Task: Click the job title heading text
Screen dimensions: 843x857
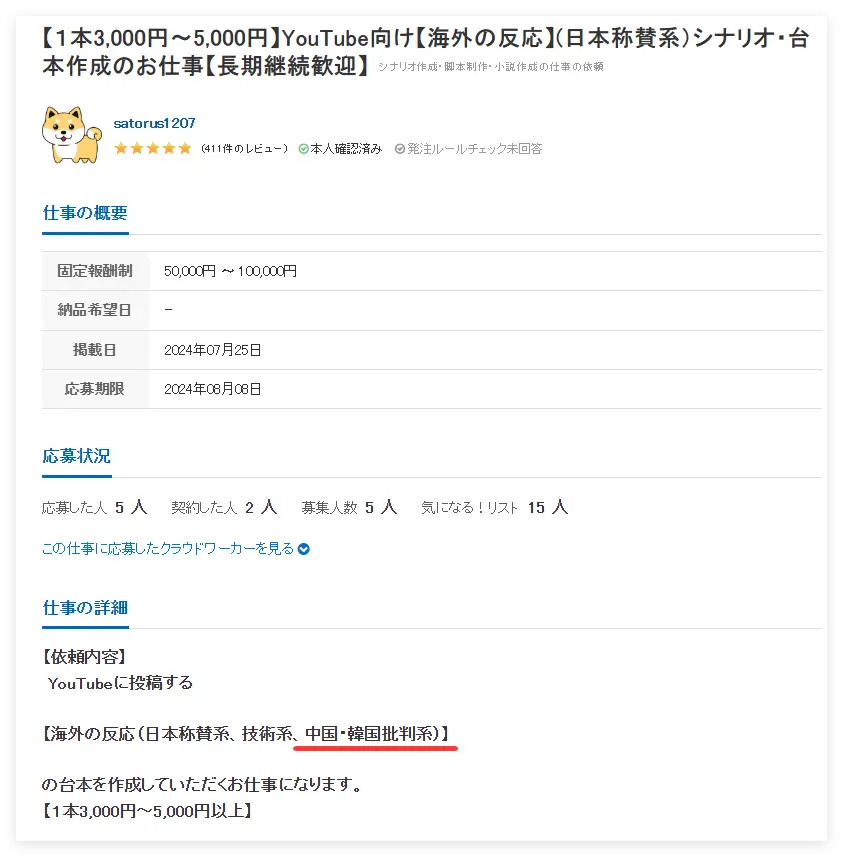Action: click(x=425, y=52)
